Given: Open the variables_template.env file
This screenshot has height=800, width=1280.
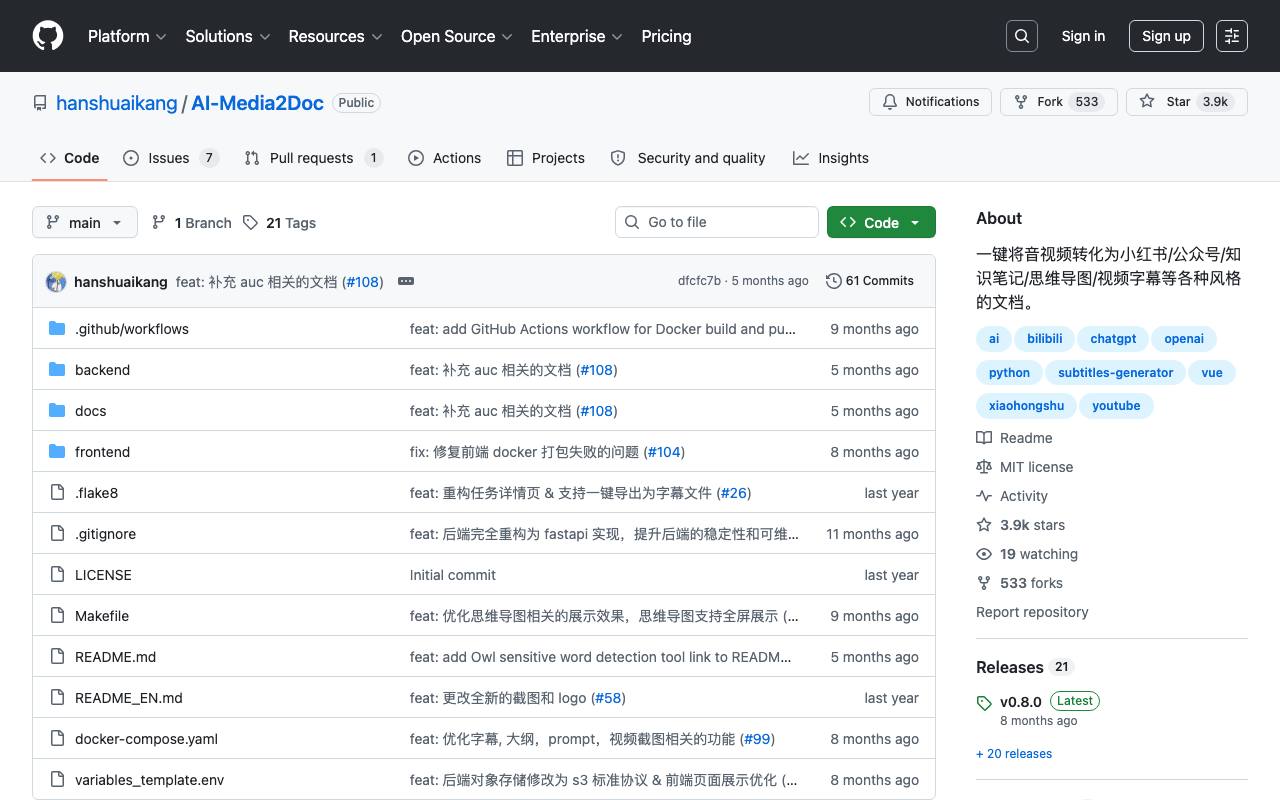Looking at the screenshot, I should 150,780.
